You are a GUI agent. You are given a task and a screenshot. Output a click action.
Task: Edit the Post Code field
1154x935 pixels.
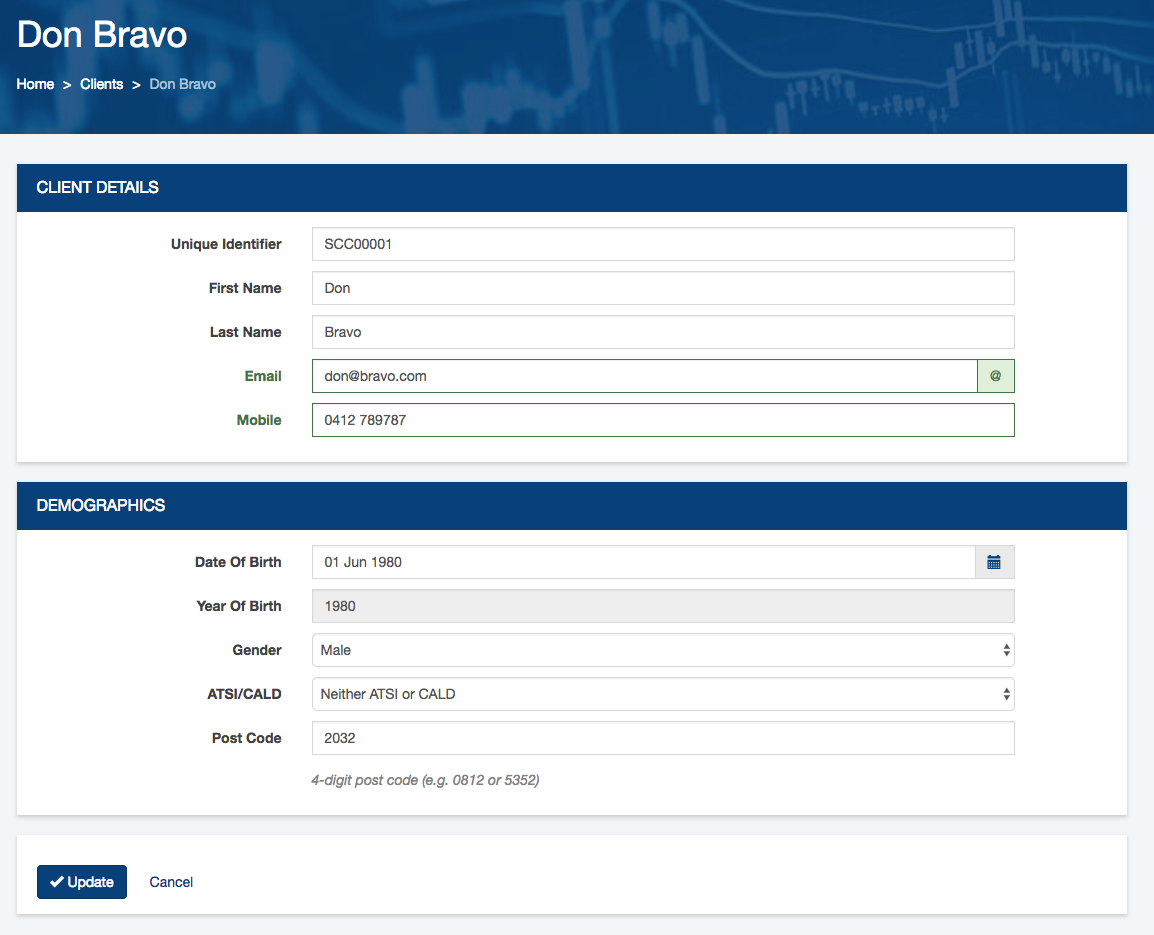663,738
